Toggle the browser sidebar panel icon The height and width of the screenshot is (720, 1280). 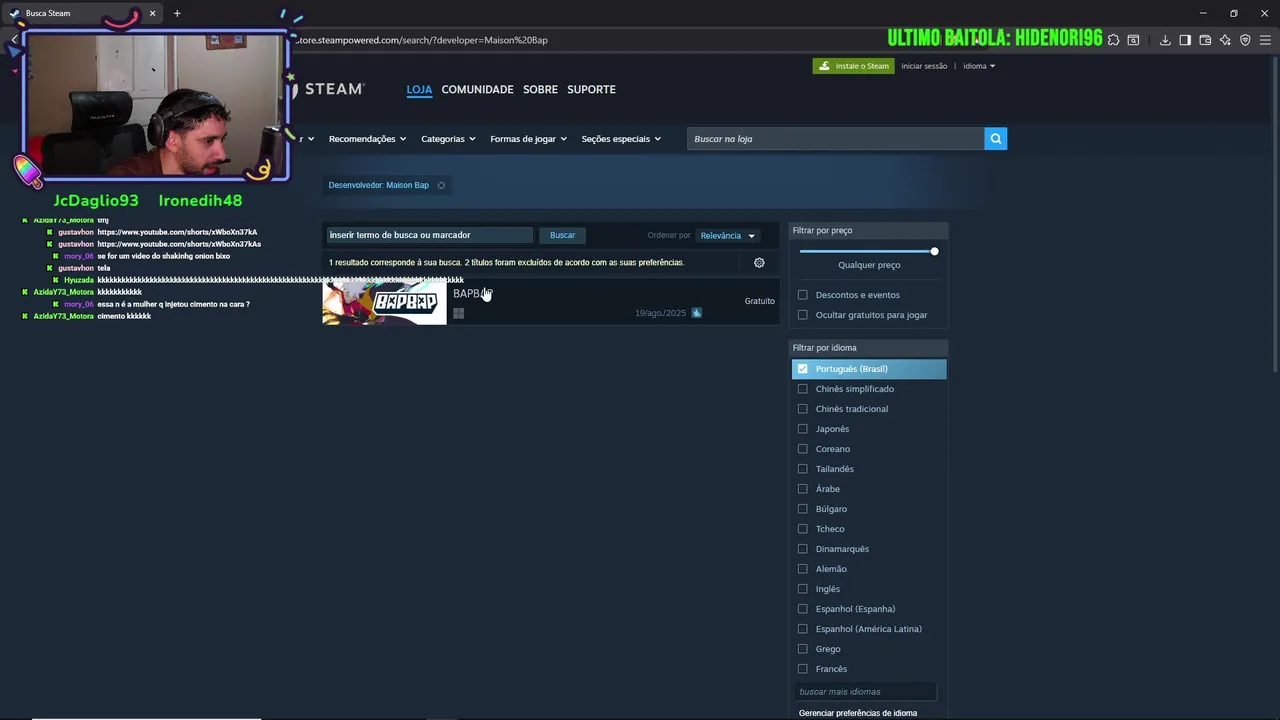1185,40
